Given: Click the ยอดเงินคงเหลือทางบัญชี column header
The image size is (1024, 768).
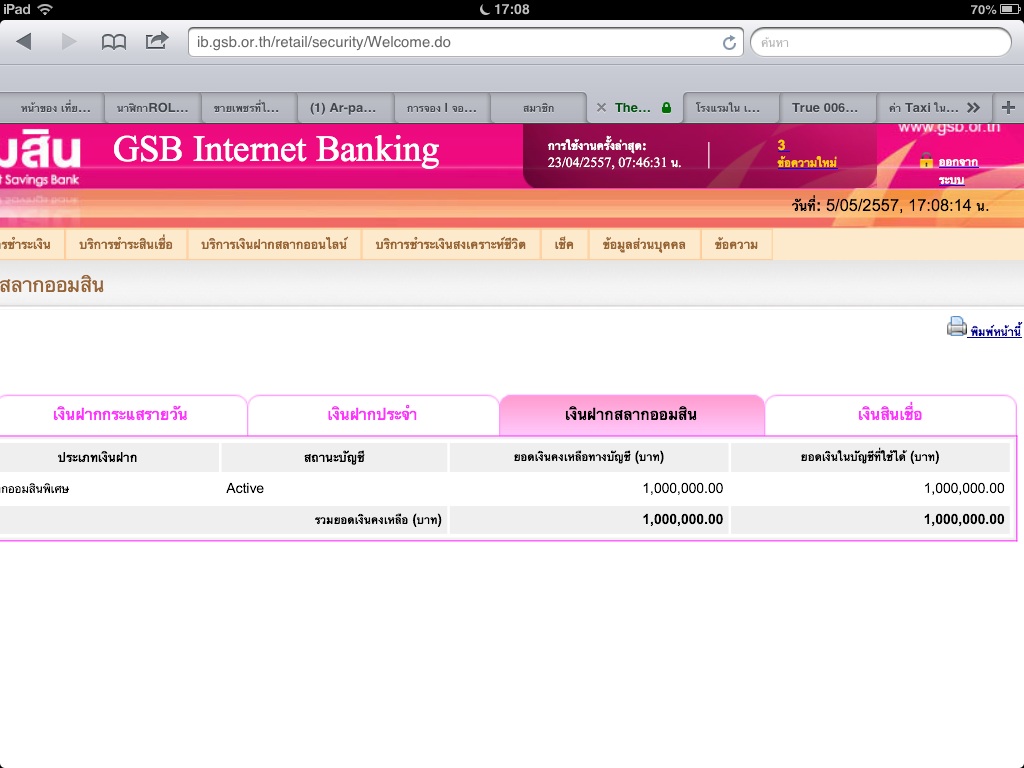Looking at the screenshot, I should click(589, 457).
